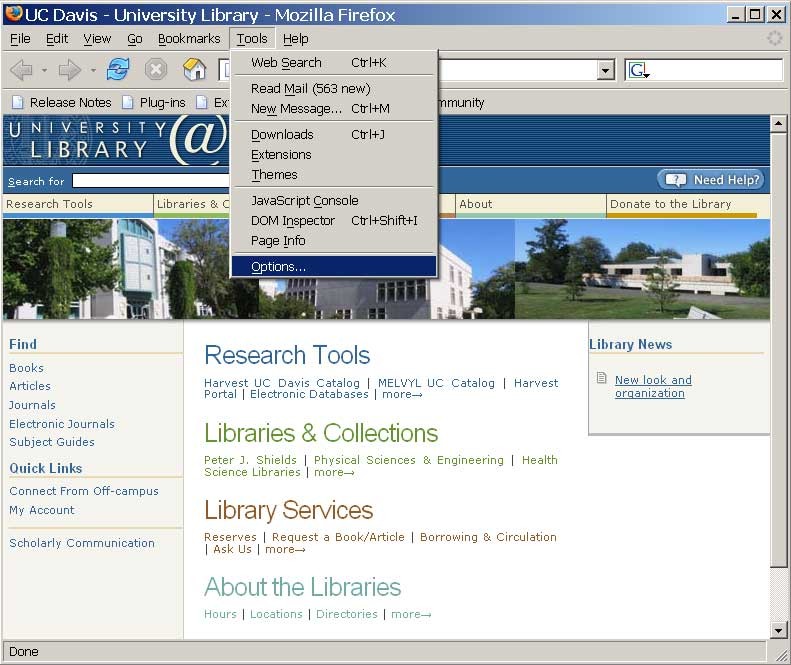The image size is (791, 665).
Task: Open the JavaScript Console entry
Action: (334, 201)
